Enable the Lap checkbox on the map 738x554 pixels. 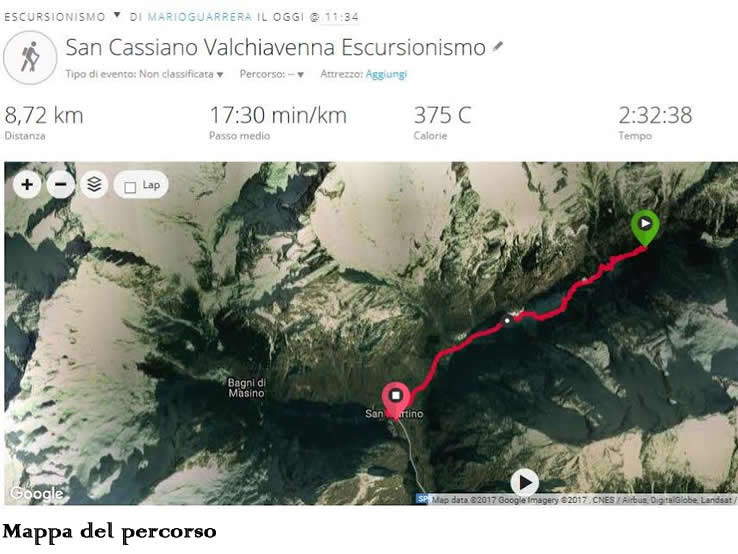click(x=130, y=187)
